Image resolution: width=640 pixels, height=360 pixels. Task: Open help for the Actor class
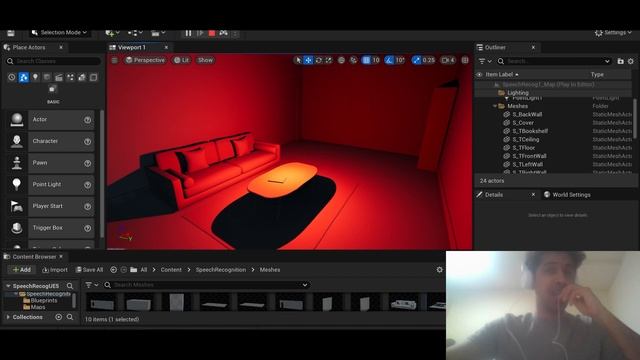87,120
